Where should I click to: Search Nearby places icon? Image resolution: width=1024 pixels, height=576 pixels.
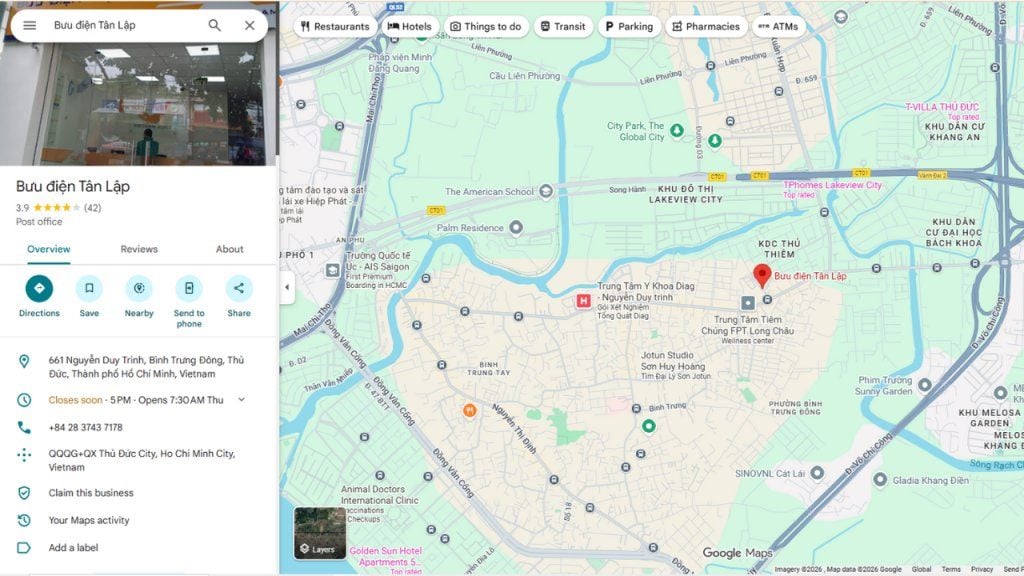tap(139, 289)
